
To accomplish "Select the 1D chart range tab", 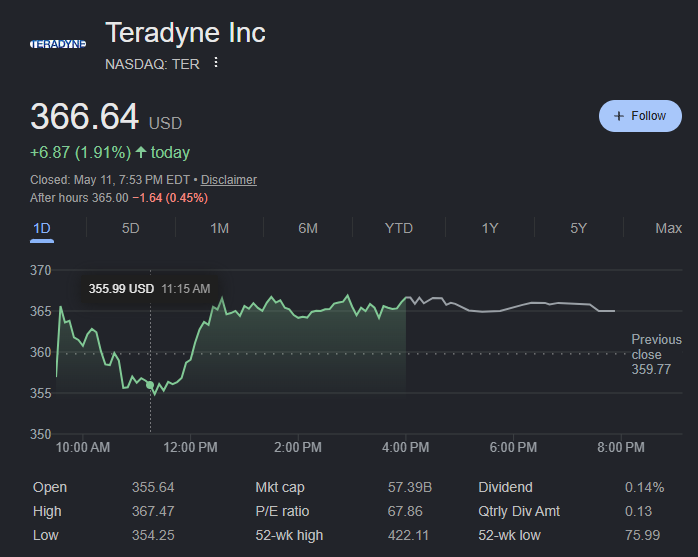I will click(x=42, y=229).
